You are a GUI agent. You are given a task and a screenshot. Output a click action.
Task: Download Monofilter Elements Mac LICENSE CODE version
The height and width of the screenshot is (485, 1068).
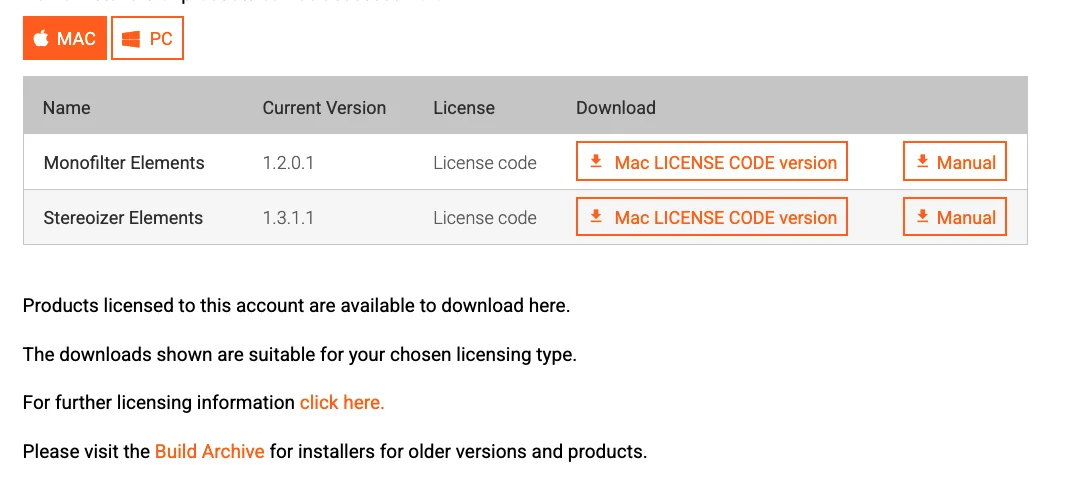[712, 161]
